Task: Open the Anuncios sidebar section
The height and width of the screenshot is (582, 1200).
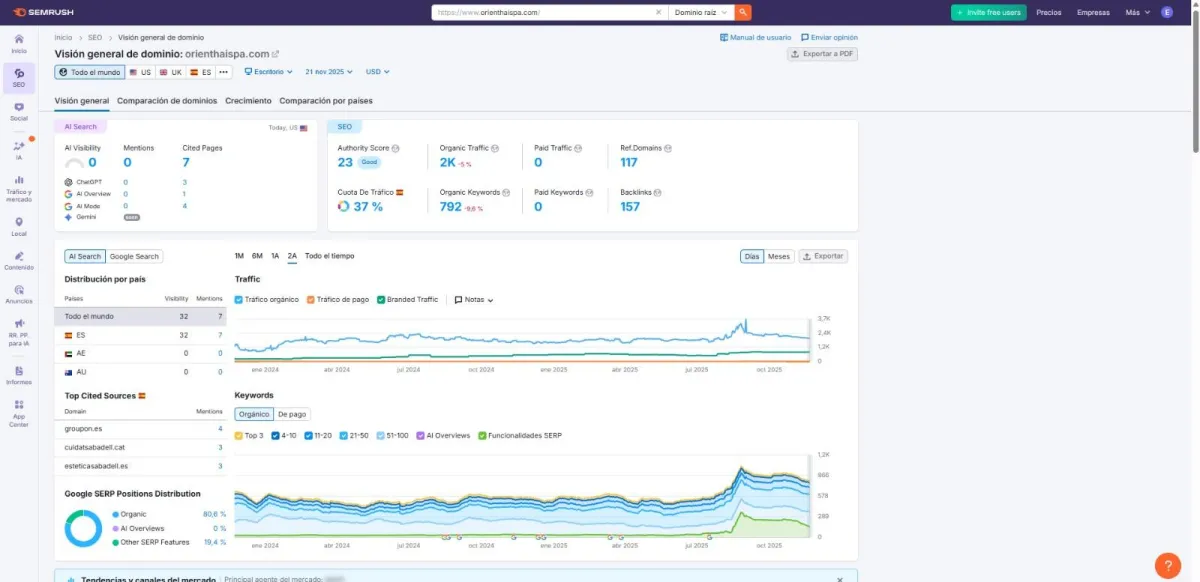Action: pos(19,294)
